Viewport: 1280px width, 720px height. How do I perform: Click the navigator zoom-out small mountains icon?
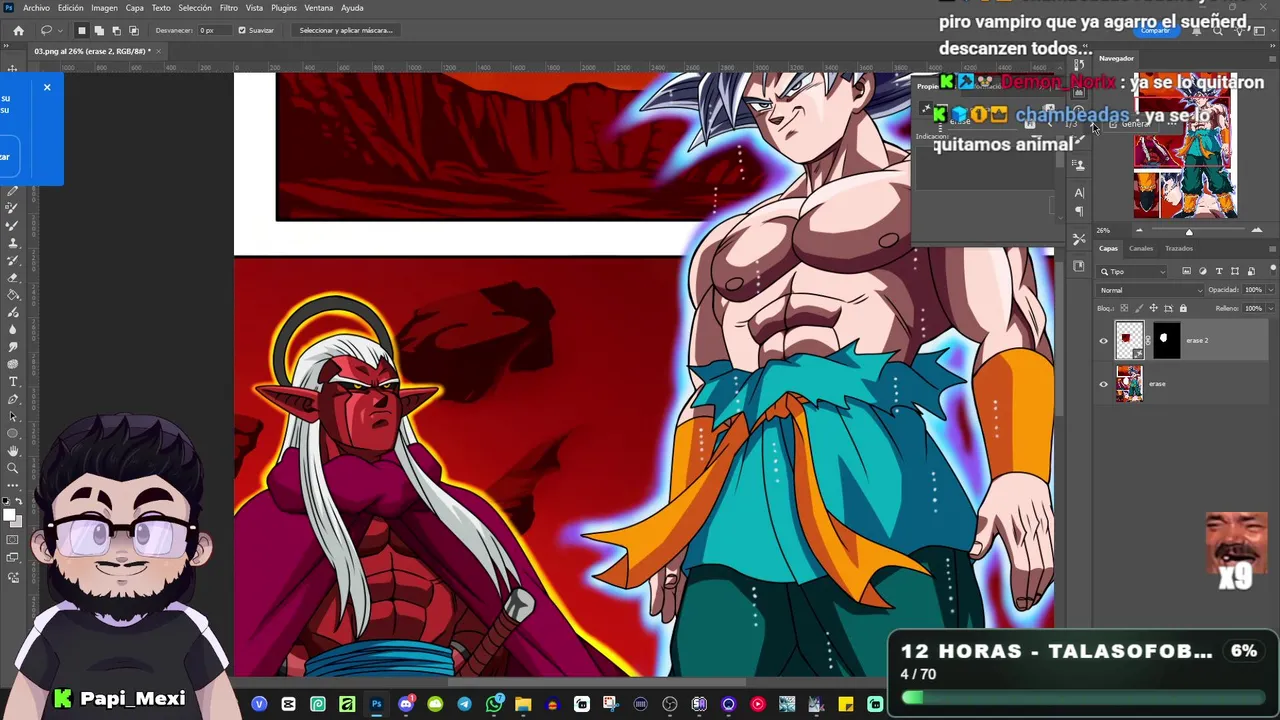pos(1138,231)
